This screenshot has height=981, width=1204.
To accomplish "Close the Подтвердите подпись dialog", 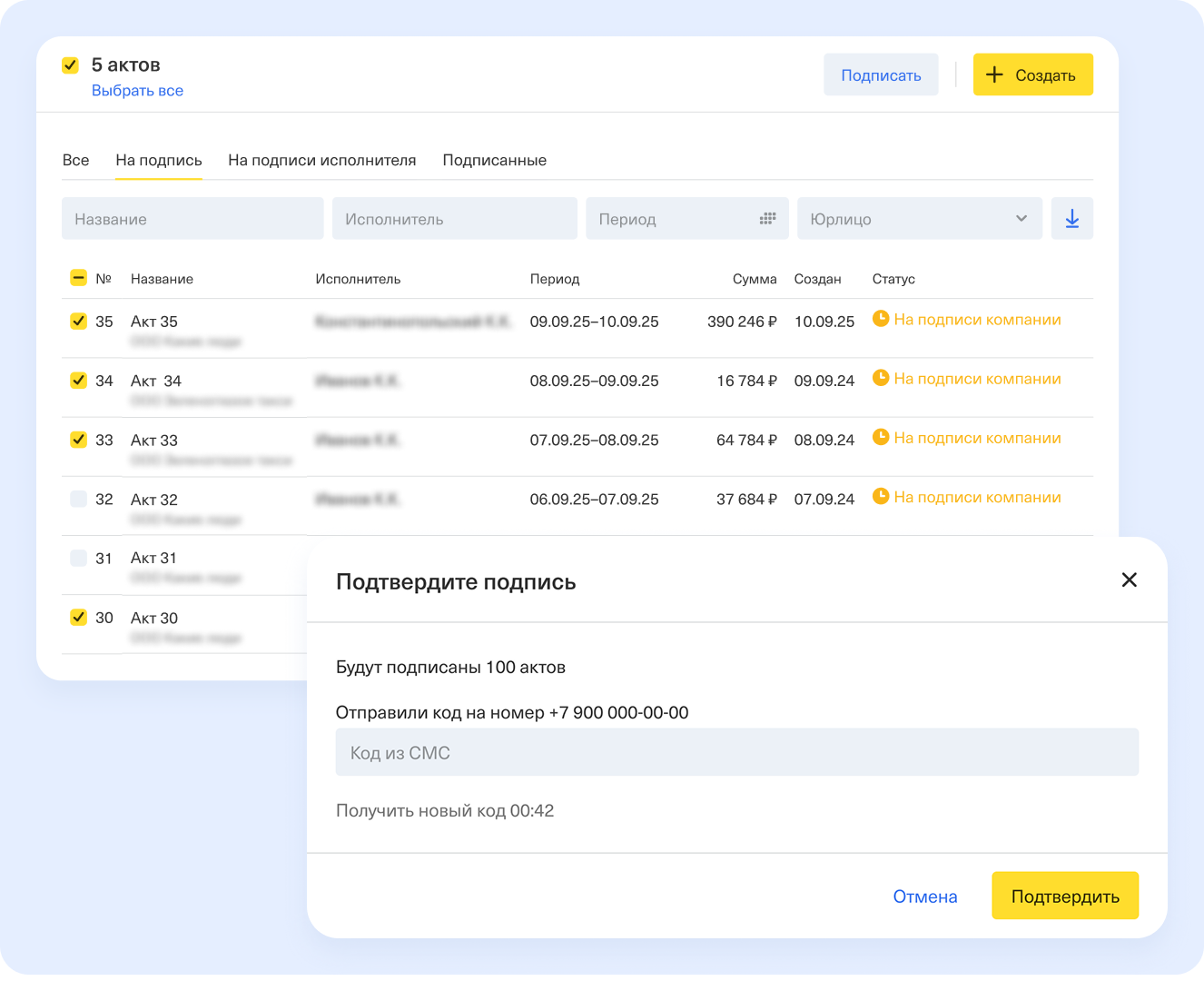I will [1129, 580].
